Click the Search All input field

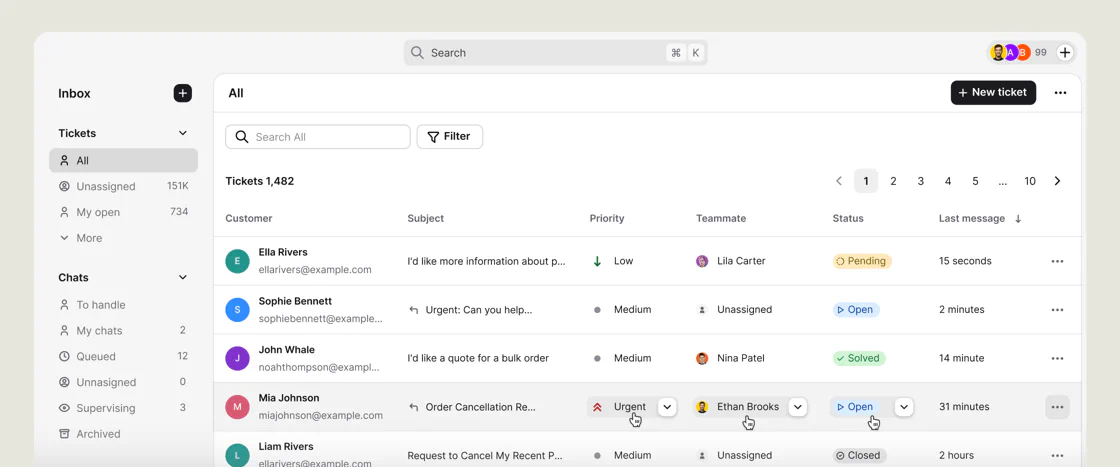point(318,137)
